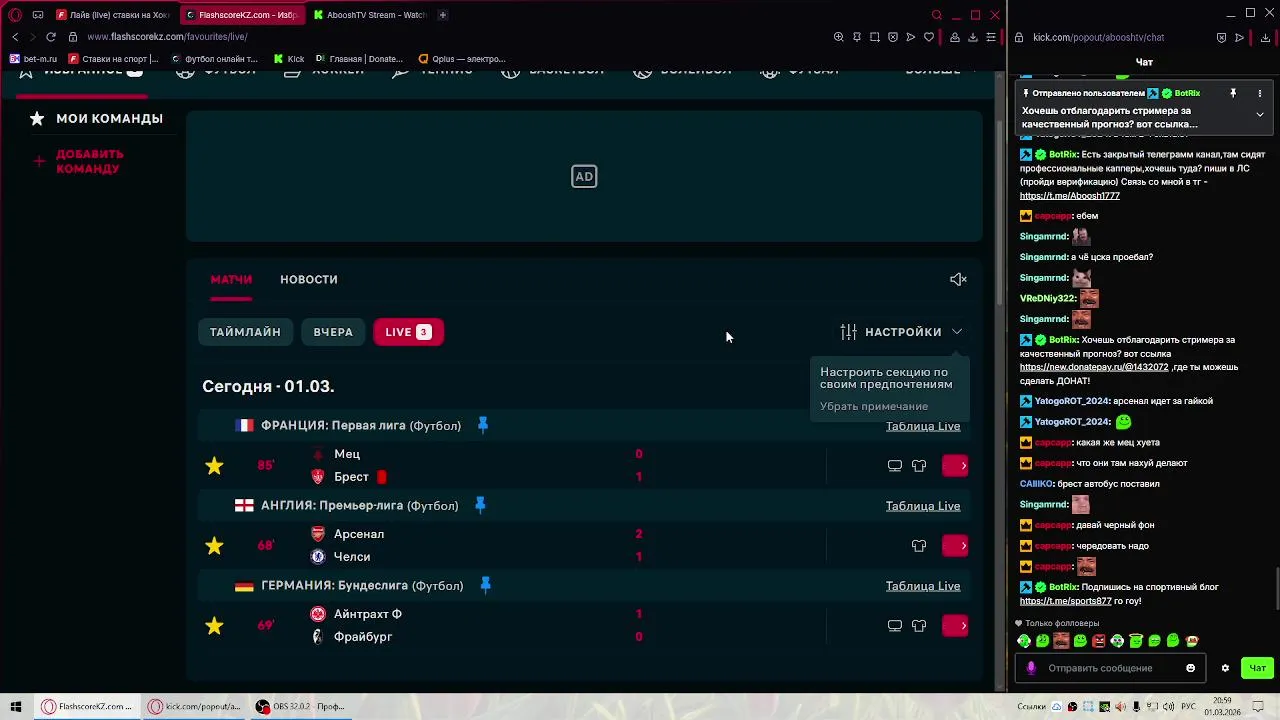Send message with green Чат button

coord(1257,668)
